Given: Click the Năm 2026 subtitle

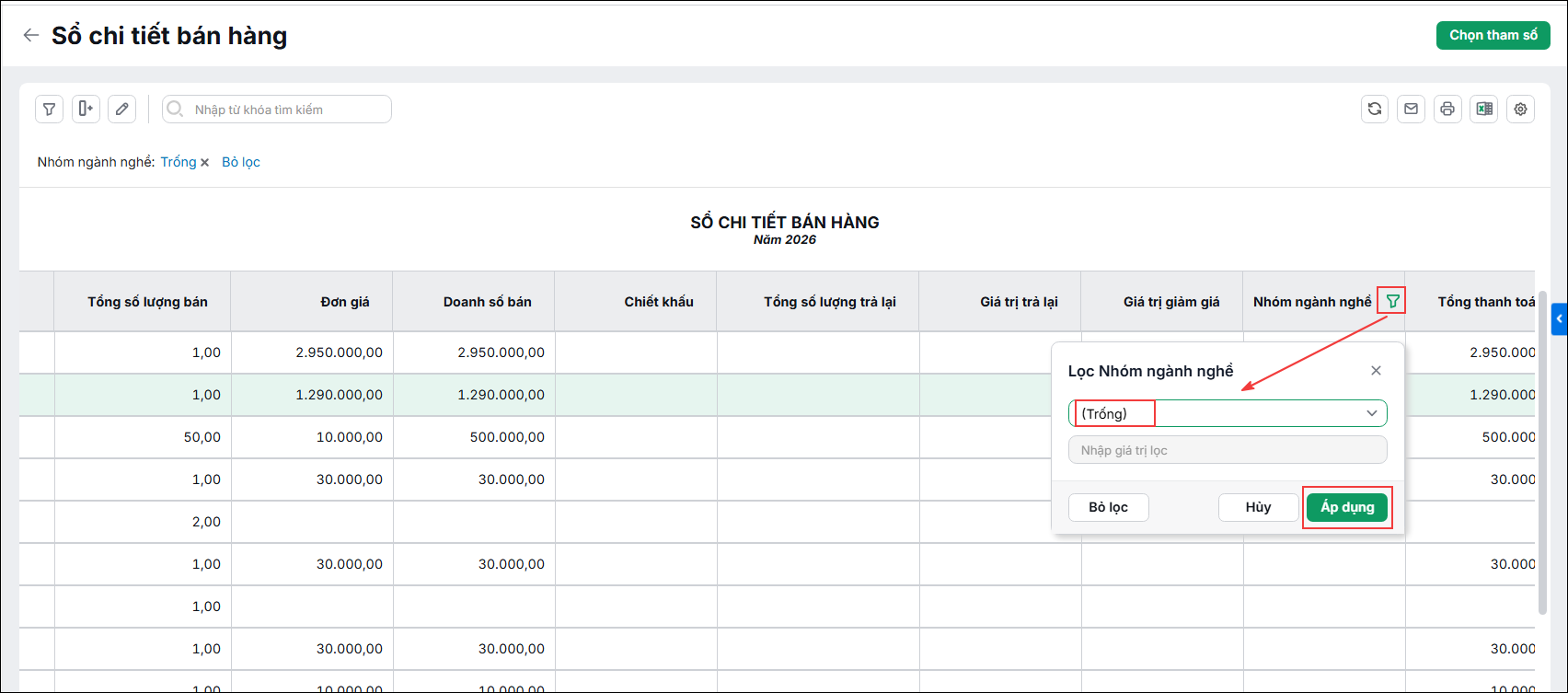Looking at the screenshot, I should (785, 240).
